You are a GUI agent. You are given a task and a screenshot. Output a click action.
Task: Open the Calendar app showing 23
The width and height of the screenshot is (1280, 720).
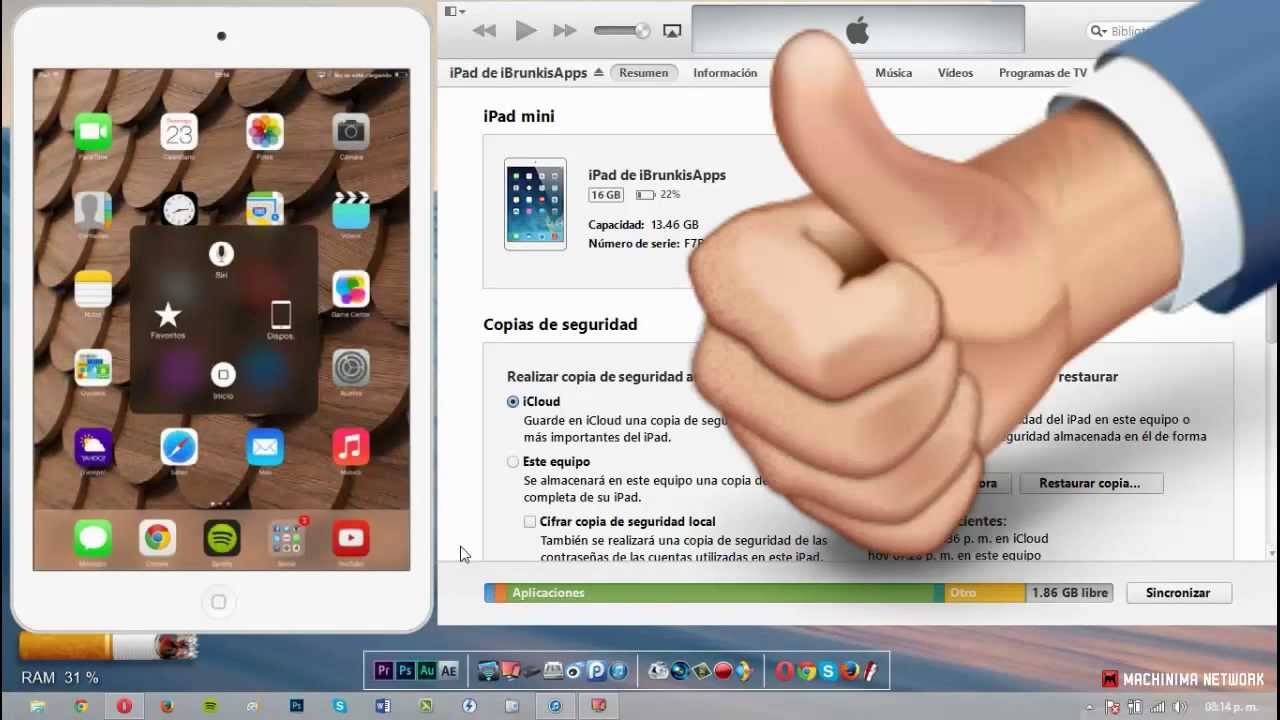(179, 132)
